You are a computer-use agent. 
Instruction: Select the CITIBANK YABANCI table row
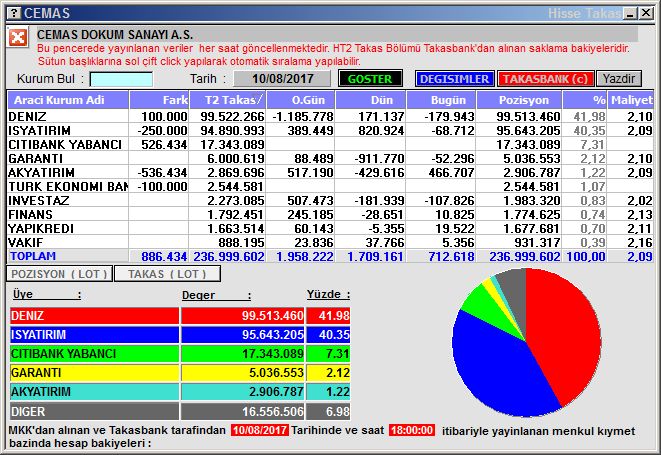330,144
